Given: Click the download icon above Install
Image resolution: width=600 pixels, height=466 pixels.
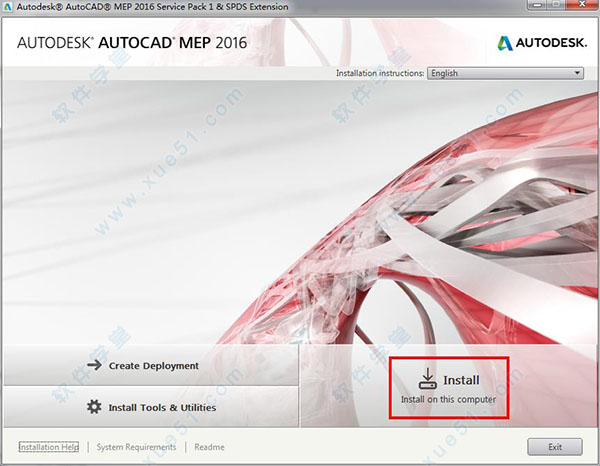Looking at the screenshot, I should [x=427, y=378].
